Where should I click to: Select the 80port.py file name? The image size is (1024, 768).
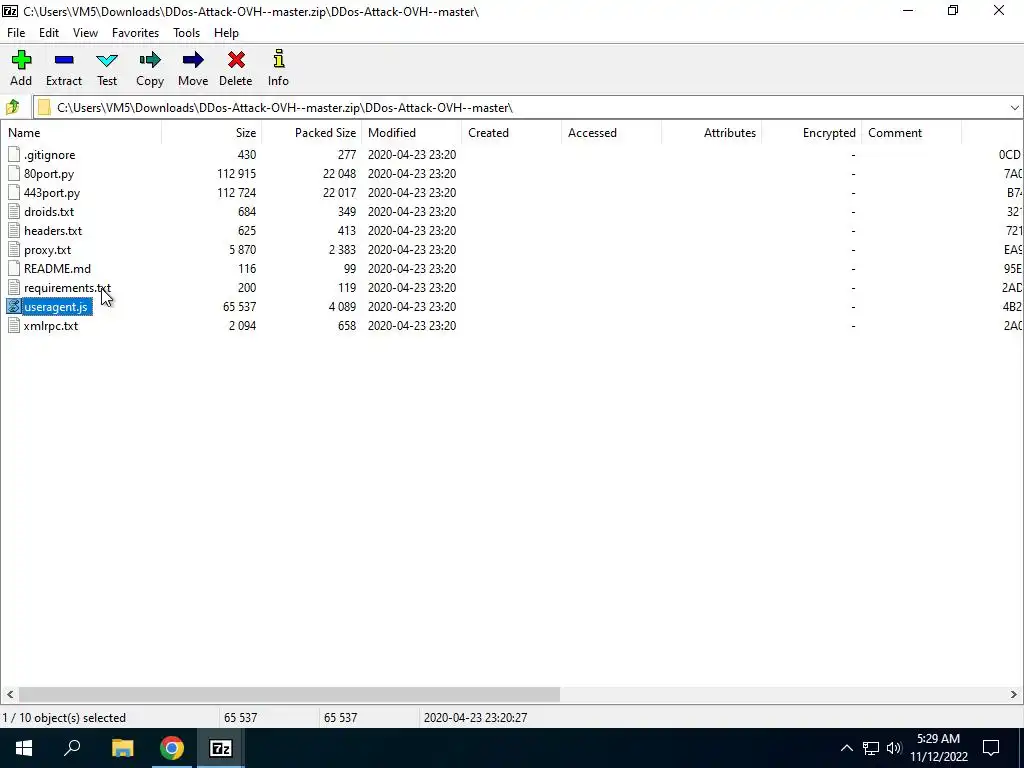pyautogui.click(x=49, y=174)
